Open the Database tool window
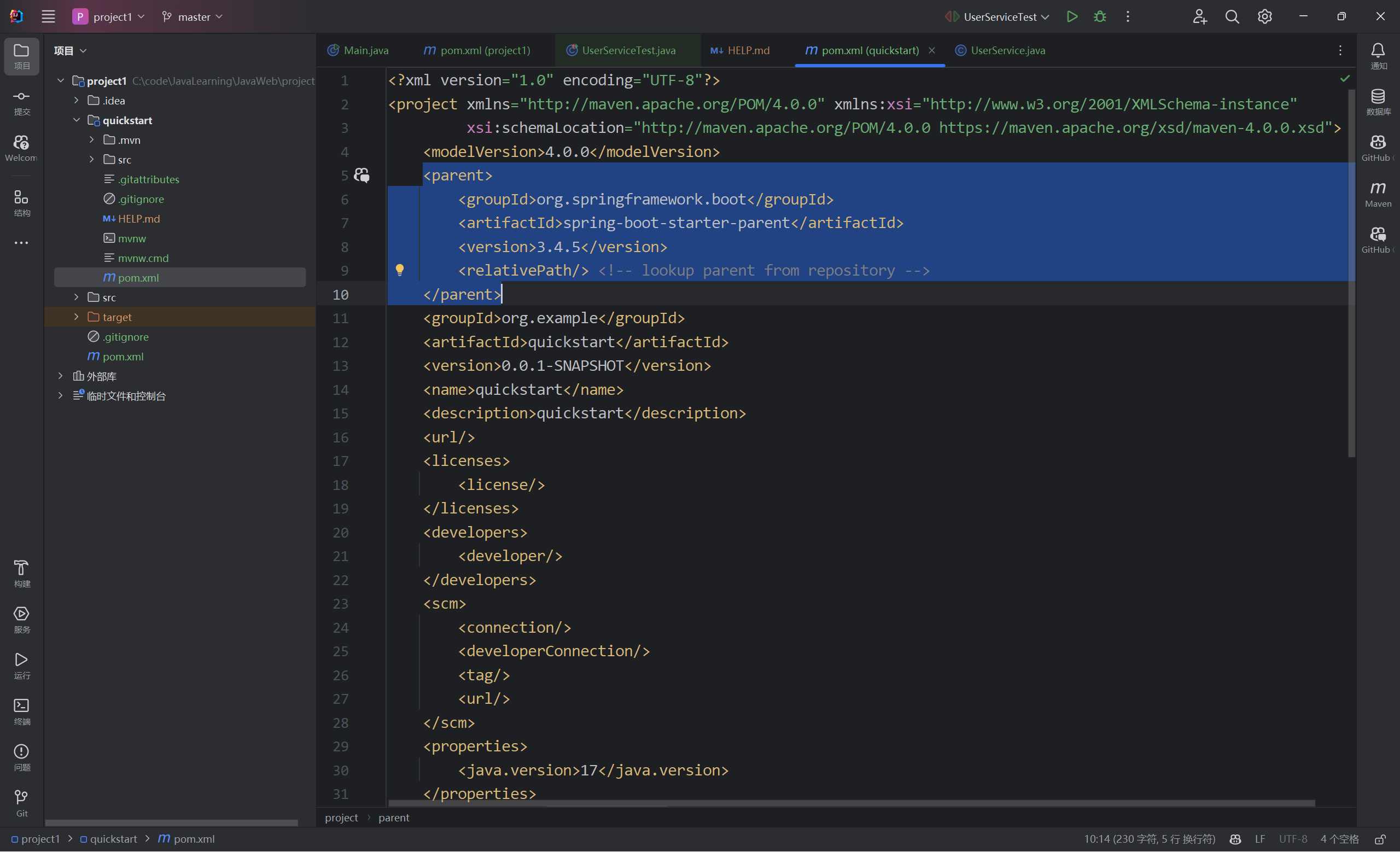Image resolution: width=1400 pixels, height=852 pixels. (x=1377, y=101)
